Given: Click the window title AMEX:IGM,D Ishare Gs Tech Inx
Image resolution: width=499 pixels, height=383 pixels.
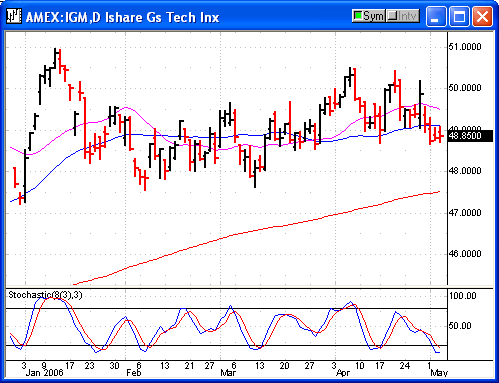Looking at the screenshot, I should pos(122,17).
